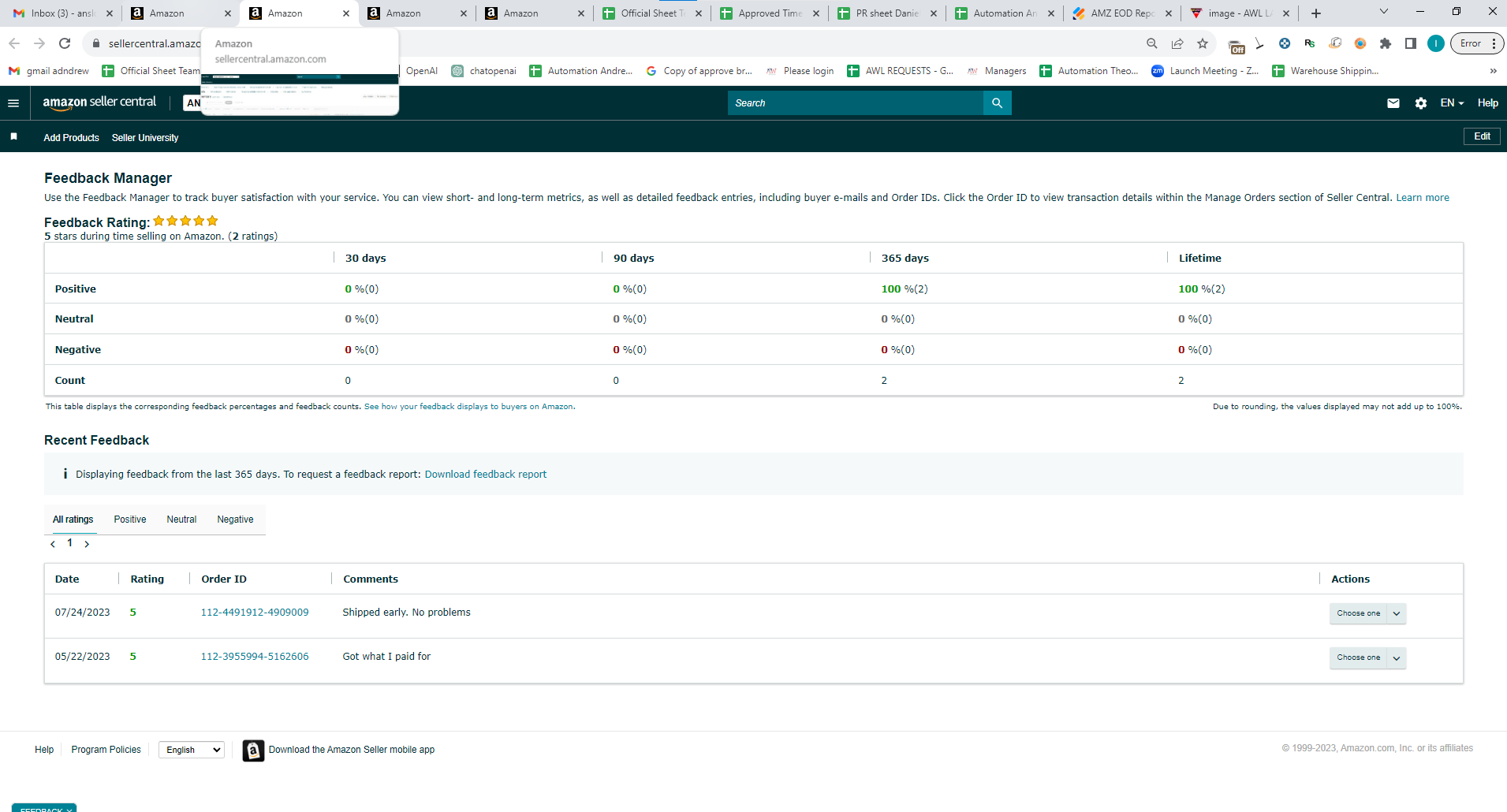The image size is (1507, 812).
Task: Open the OpenAI bookmark
Action: [x=421, y=71]
